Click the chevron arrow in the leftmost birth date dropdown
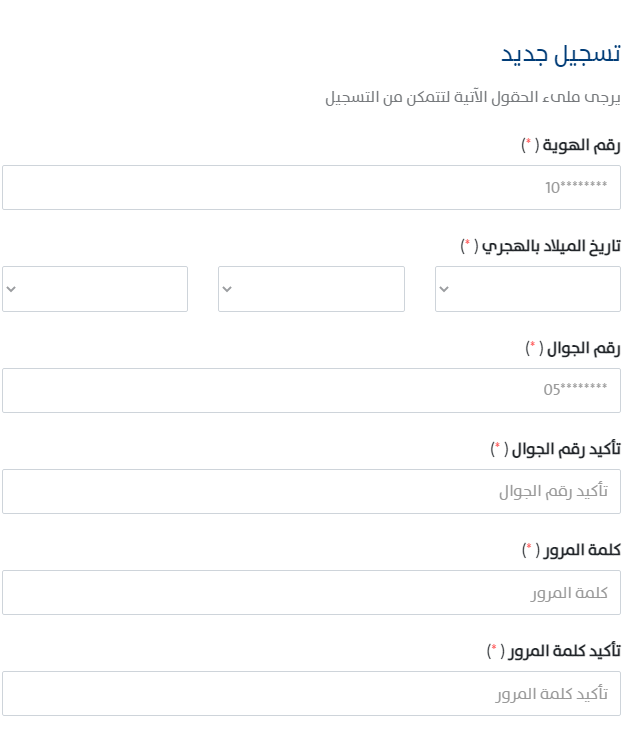628x732 pixels. point(11,289)
